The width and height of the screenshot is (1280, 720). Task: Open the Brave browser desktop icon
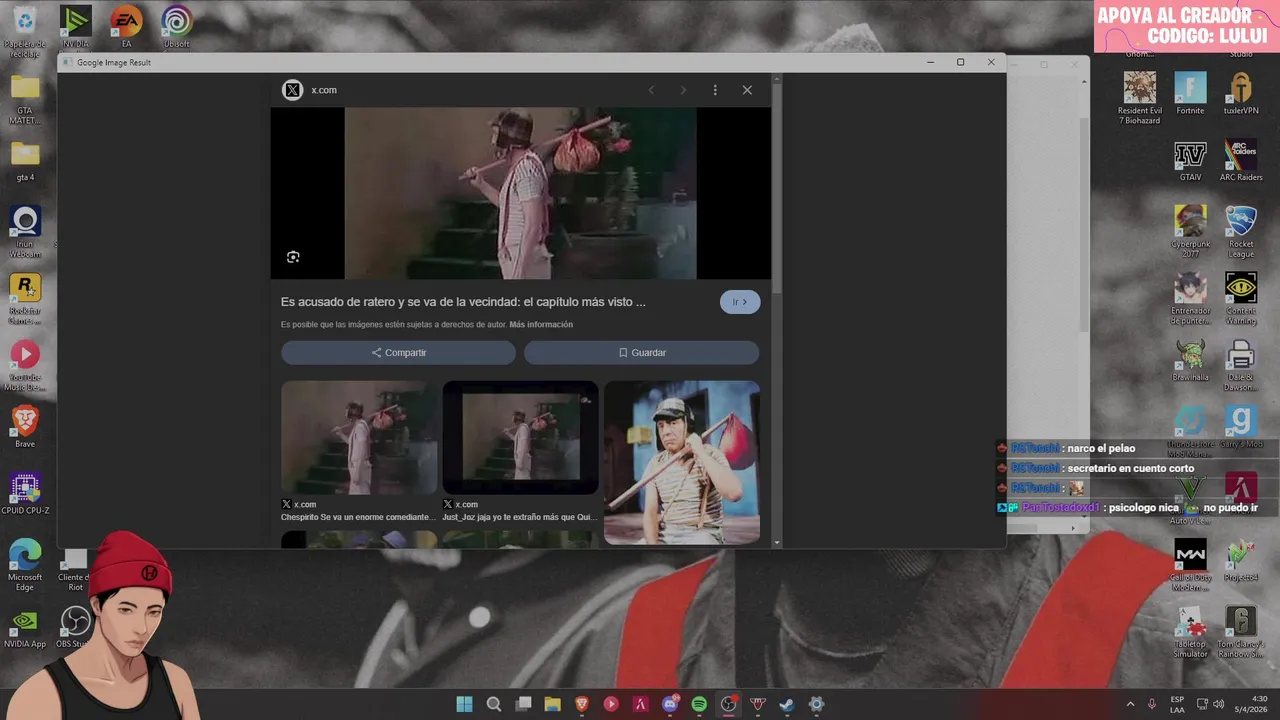pos(25,427)
